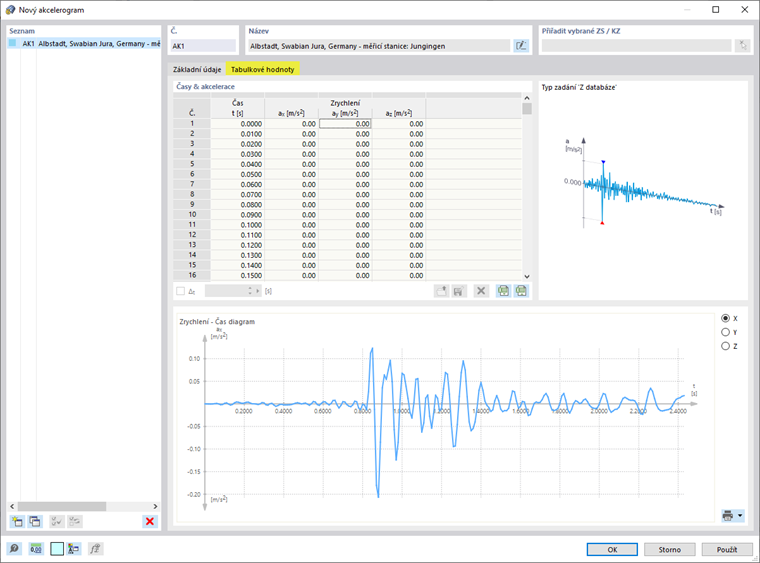Viewport: 760px width, 563px height.
Task: Open the Tabulkové hodnoty tab
Action: [x=263, y=69]
